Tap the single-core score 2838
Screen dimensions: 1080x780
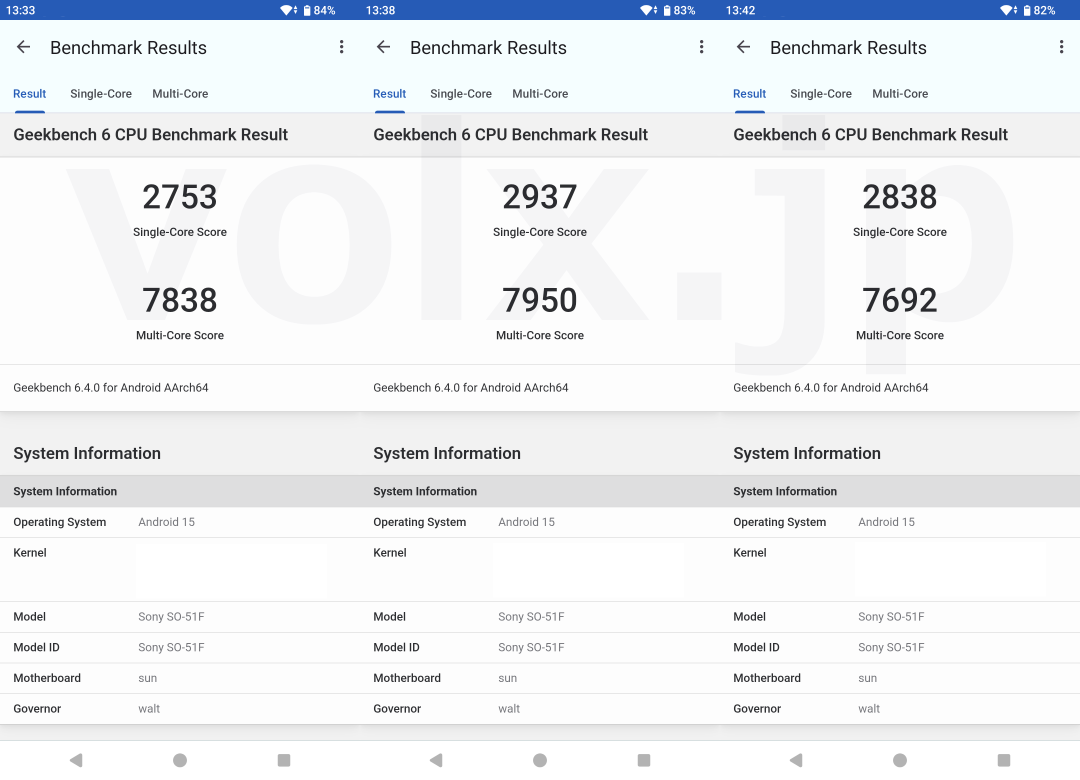click(x=900, y=197)
